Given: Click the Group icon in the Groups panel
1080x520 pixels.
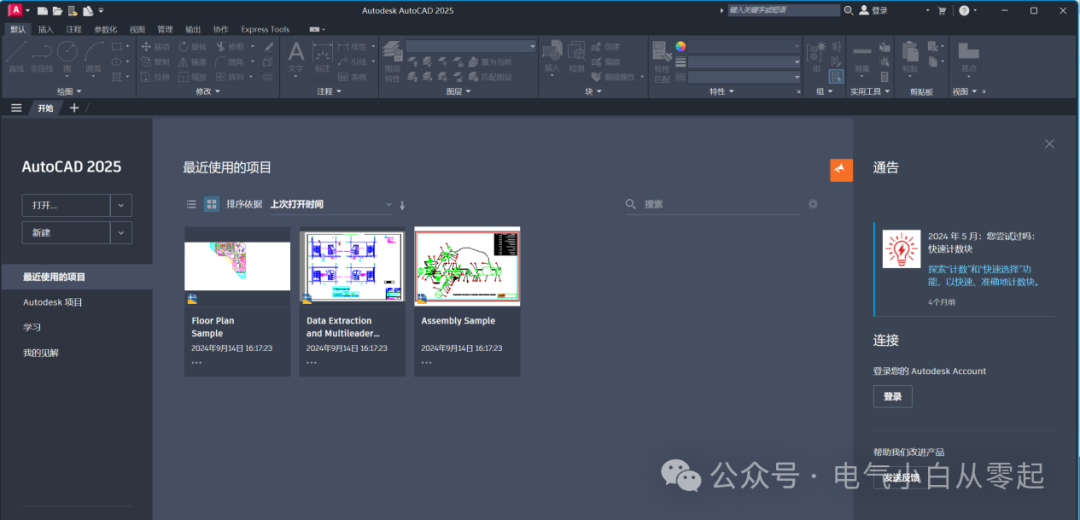Looking at the screenshot, I should coord(816,57).
